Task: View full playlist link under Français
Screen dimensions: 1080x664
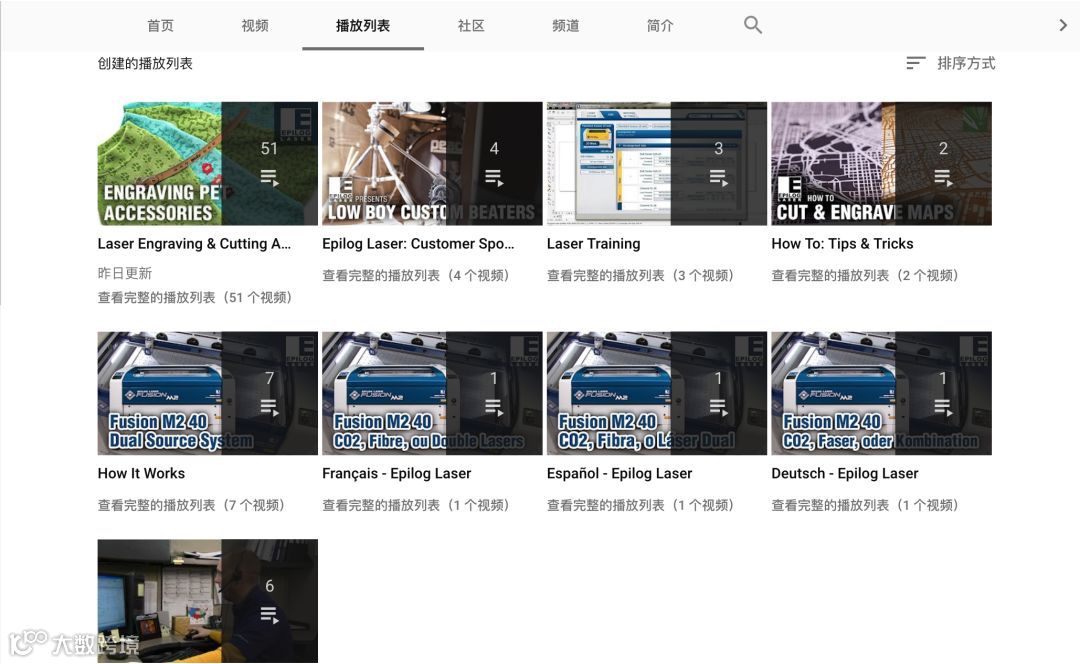Action: coord(418,505)
